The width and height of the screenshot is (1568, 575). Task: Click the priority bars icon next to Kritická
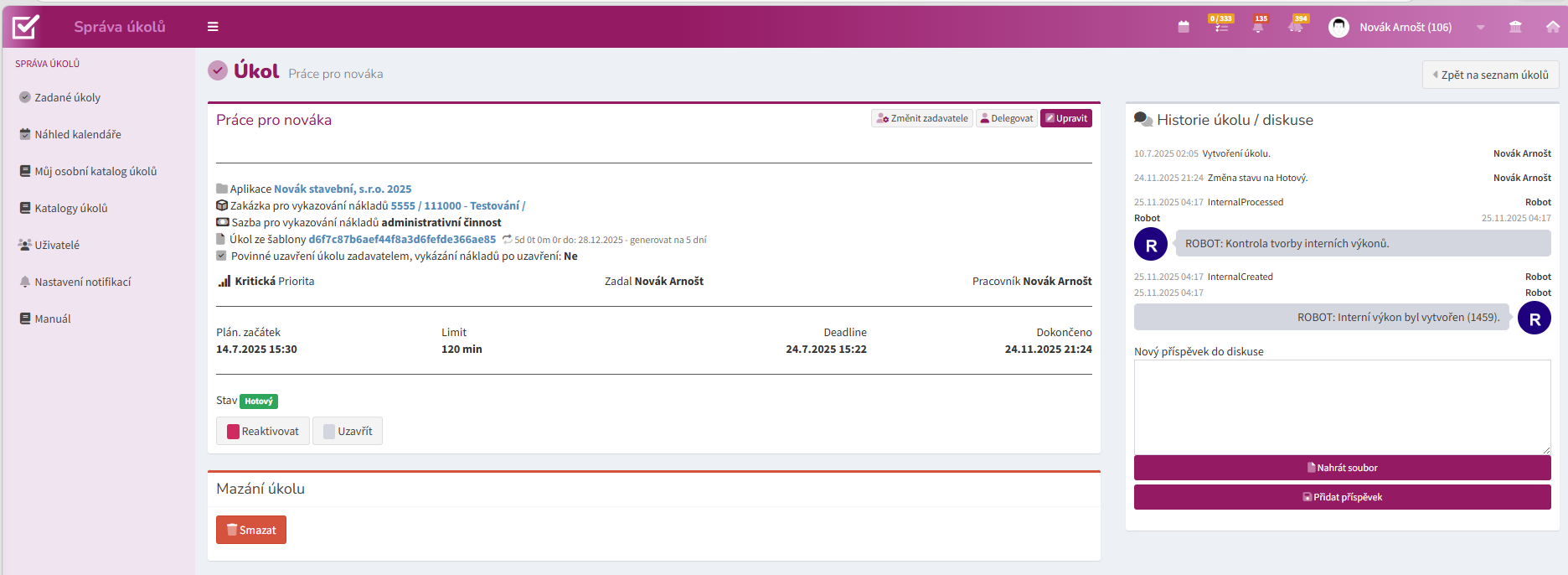point(224,281)
